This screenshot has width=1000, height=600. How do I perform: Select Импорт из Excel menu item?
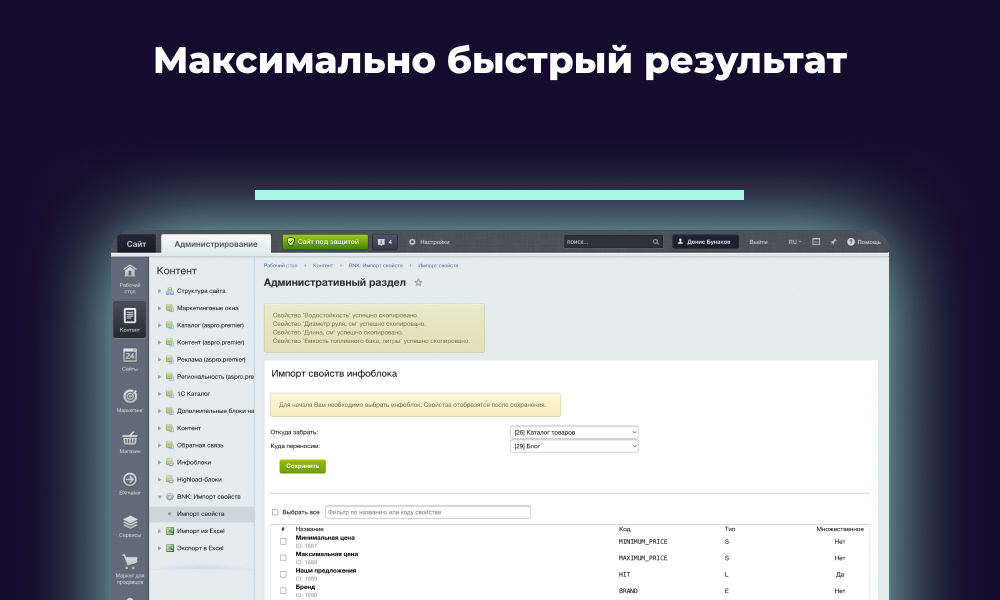coord(200,531)
